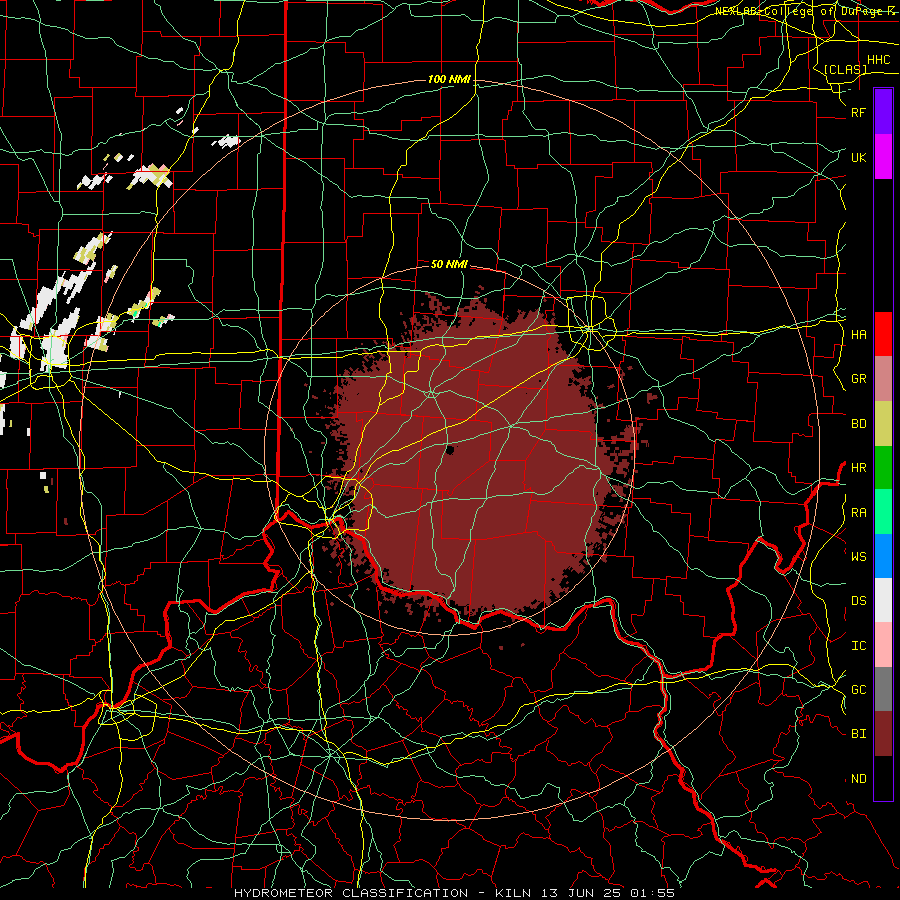Click the gray GC legend swatch

[883, 689]
